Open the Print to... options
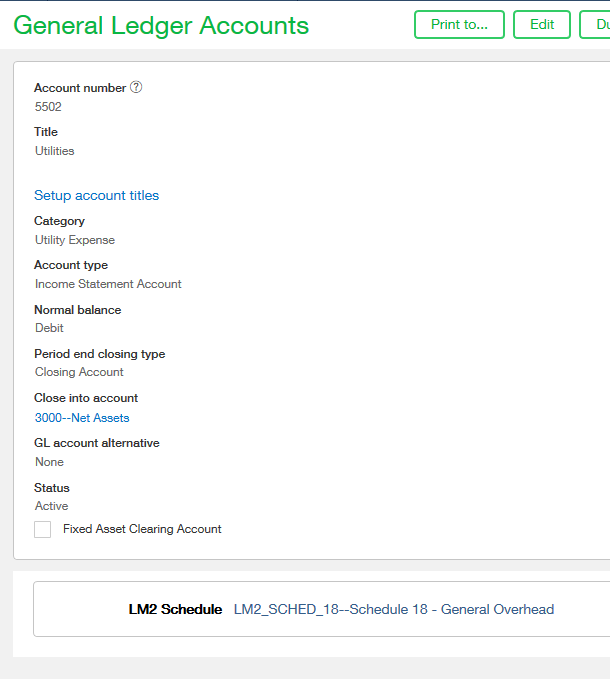Viewport: 610px width, 679px height. (459, 25)
